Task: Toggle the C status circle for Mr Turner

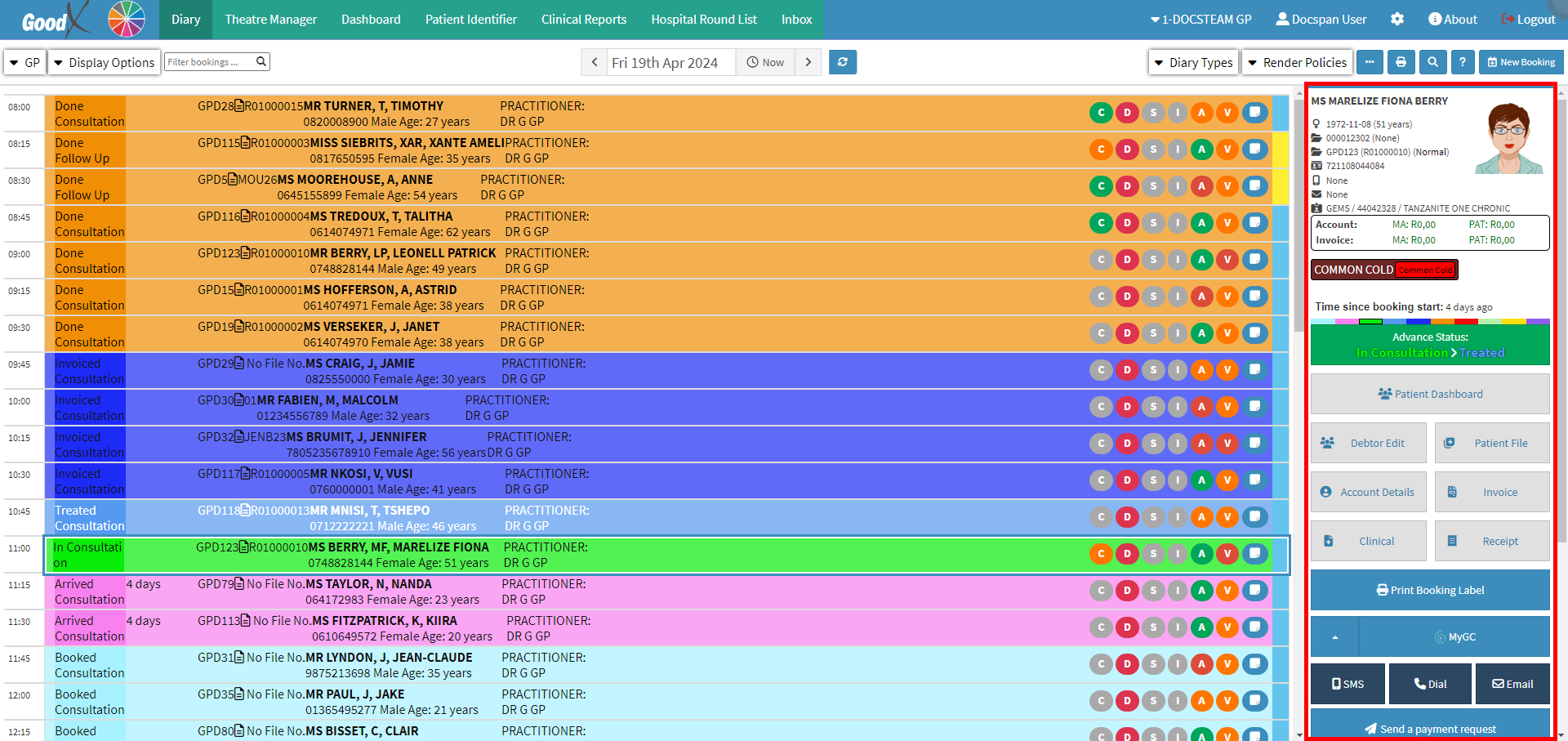Action: [1101, 113]
